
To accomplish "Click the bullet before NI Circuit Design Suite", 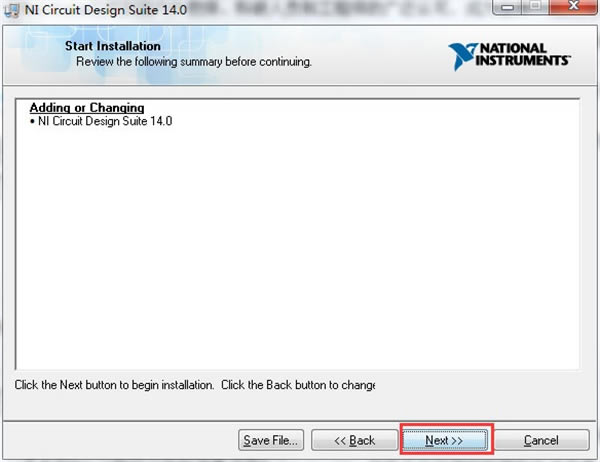I will pyautogui.click(x=33, y=121).
